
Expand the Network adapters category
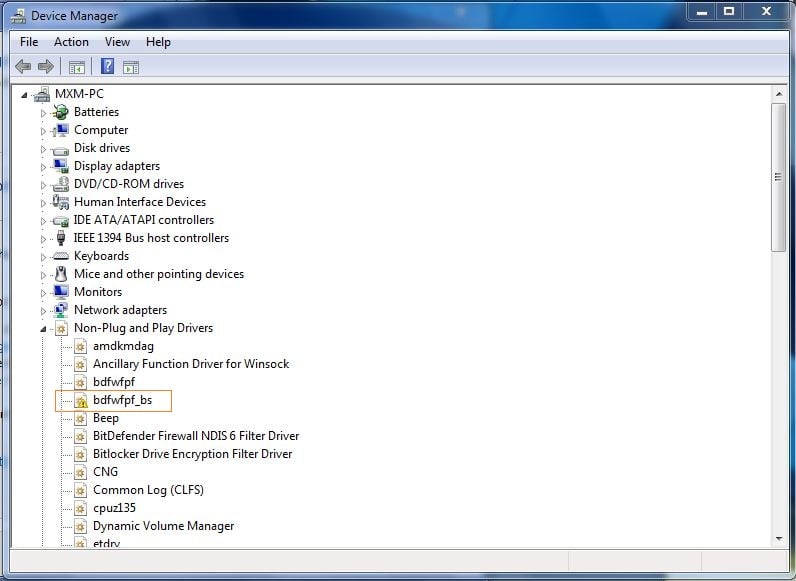point(43,311)
